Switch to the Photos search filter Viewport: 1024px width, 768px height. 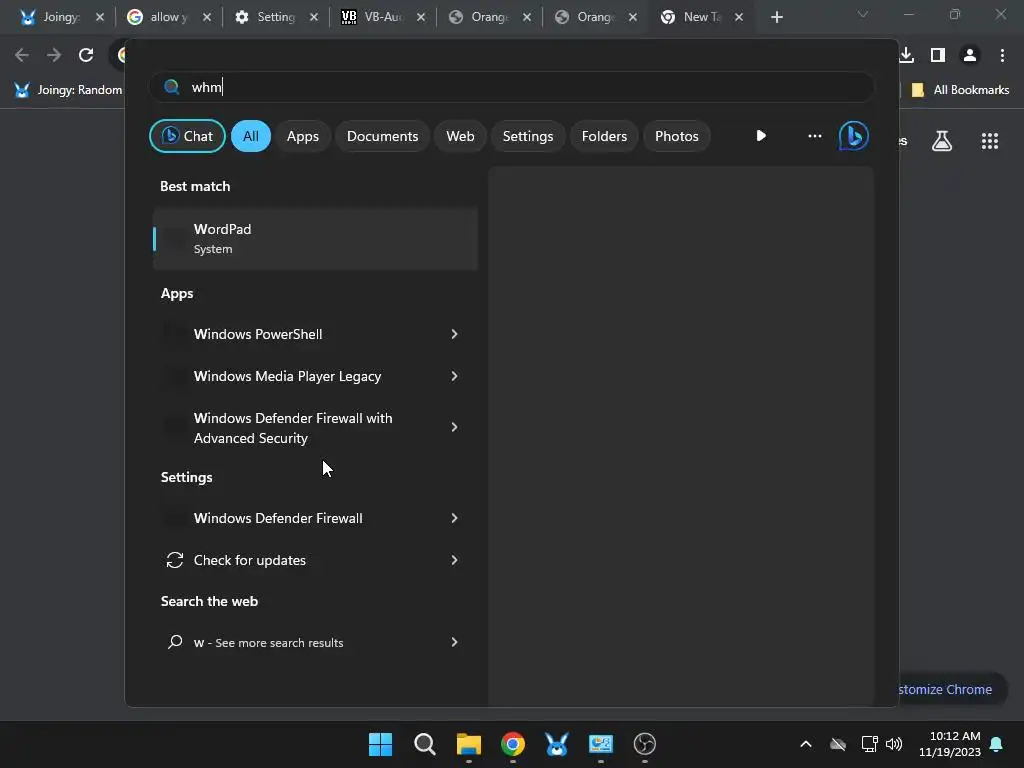click(677, 136)
